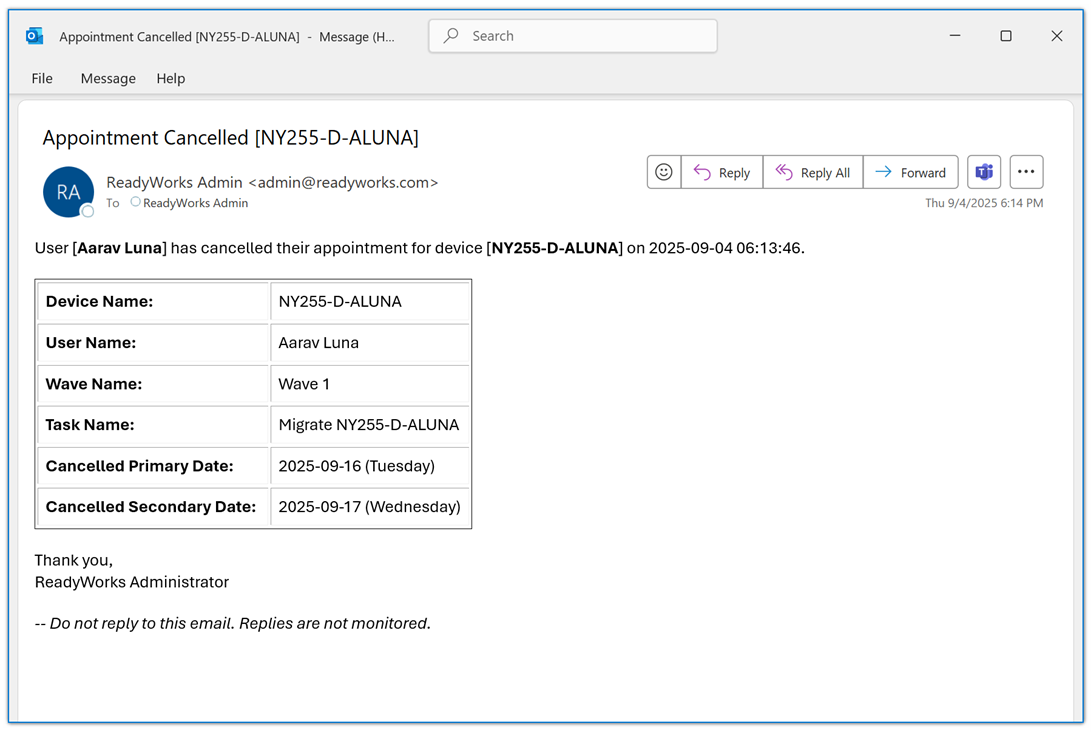The image size is (1091, 732).
Task: Click the NY255-D-ALUNA Device Name cell
Action: pos(340,301)
